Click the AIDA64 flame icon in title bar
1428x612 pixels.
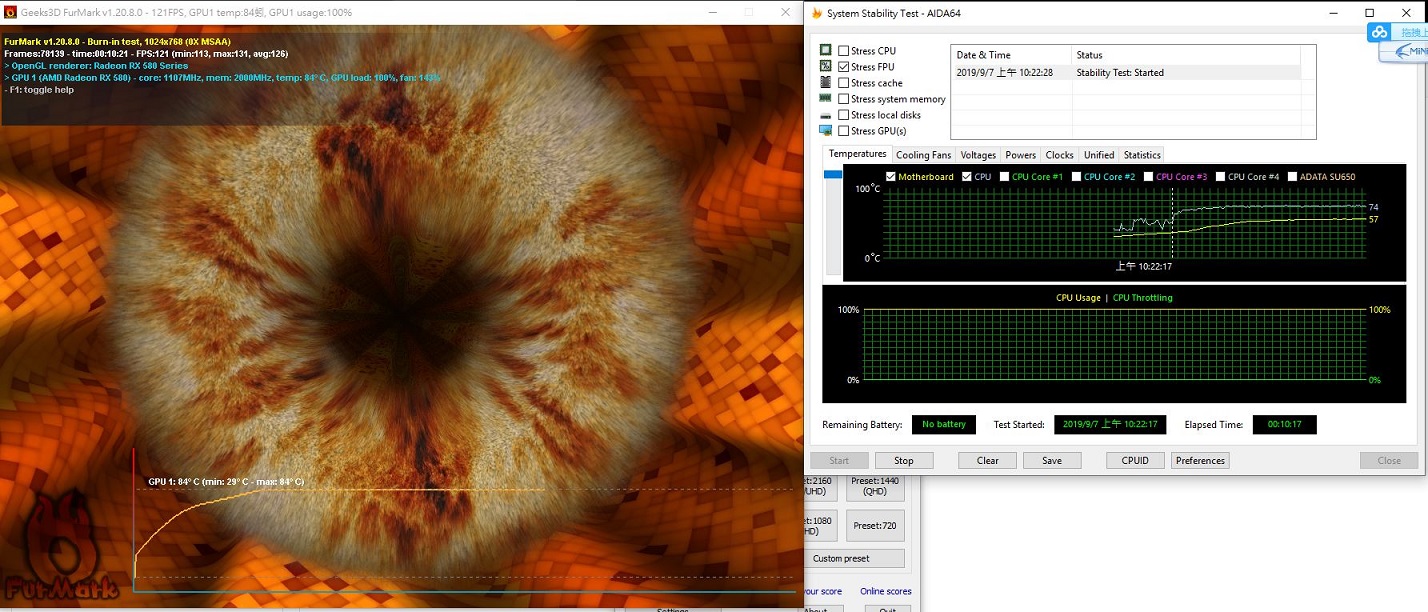pos(817,13)
